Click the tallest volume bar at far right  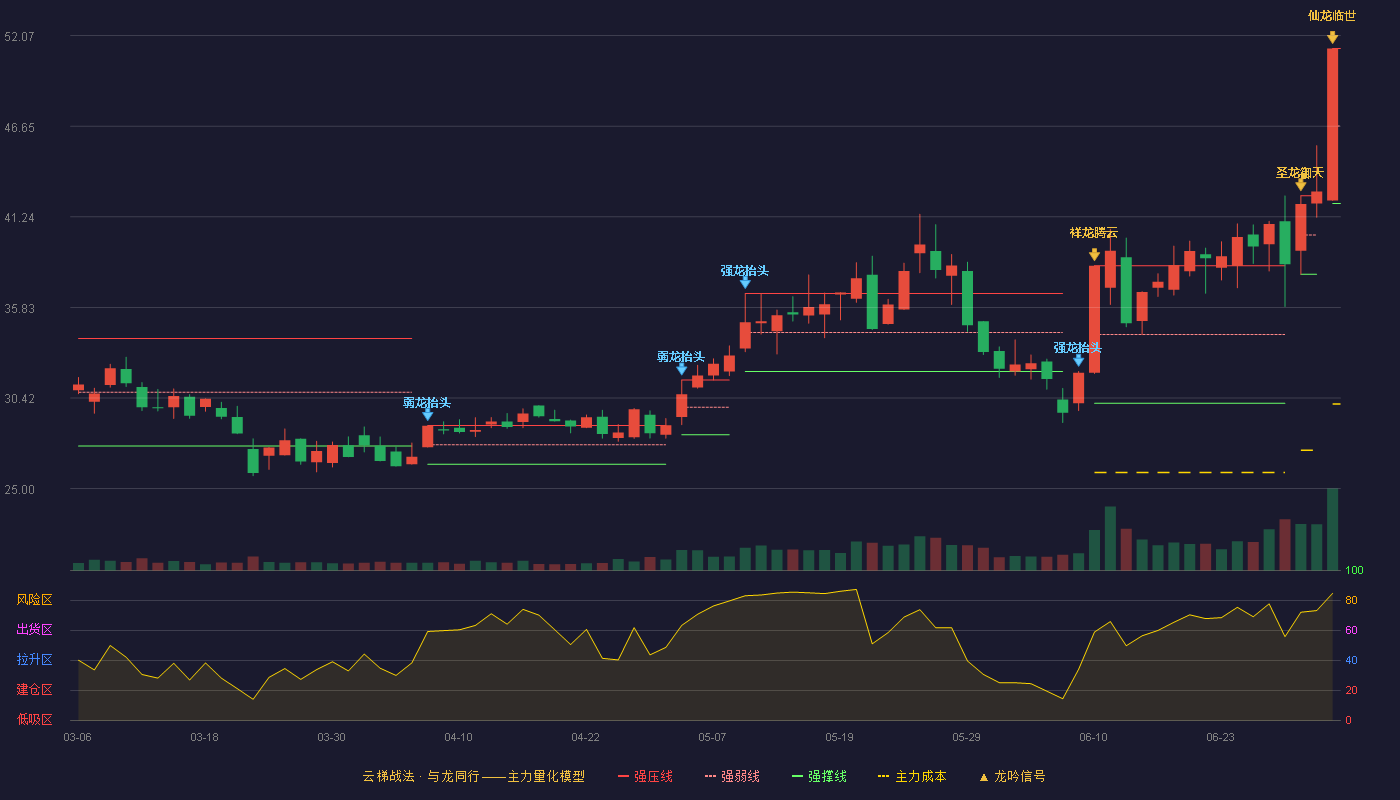(x=1332, y=529)
